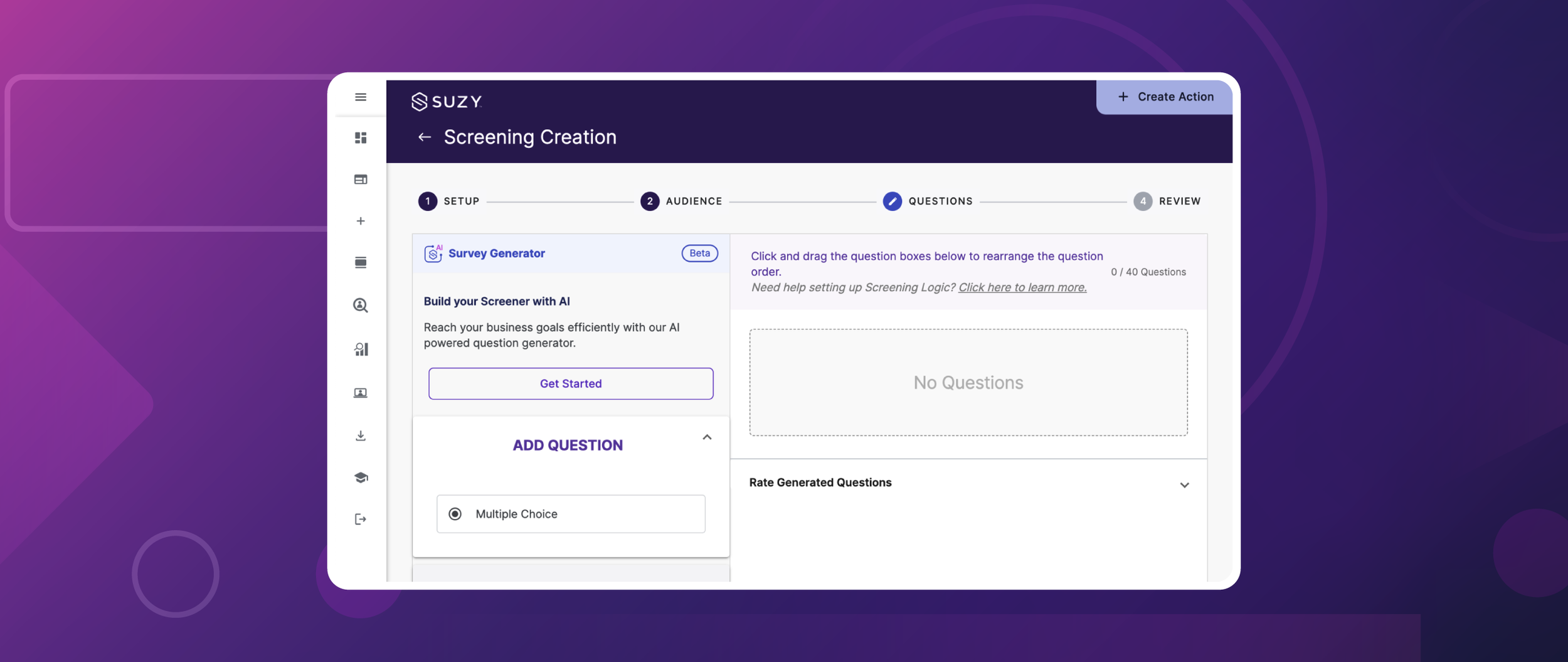Viewport: 1568px width, 662px height.
Task: Collapse the ADD QUESTION section chevron
Action: click(x=707, y=437)
